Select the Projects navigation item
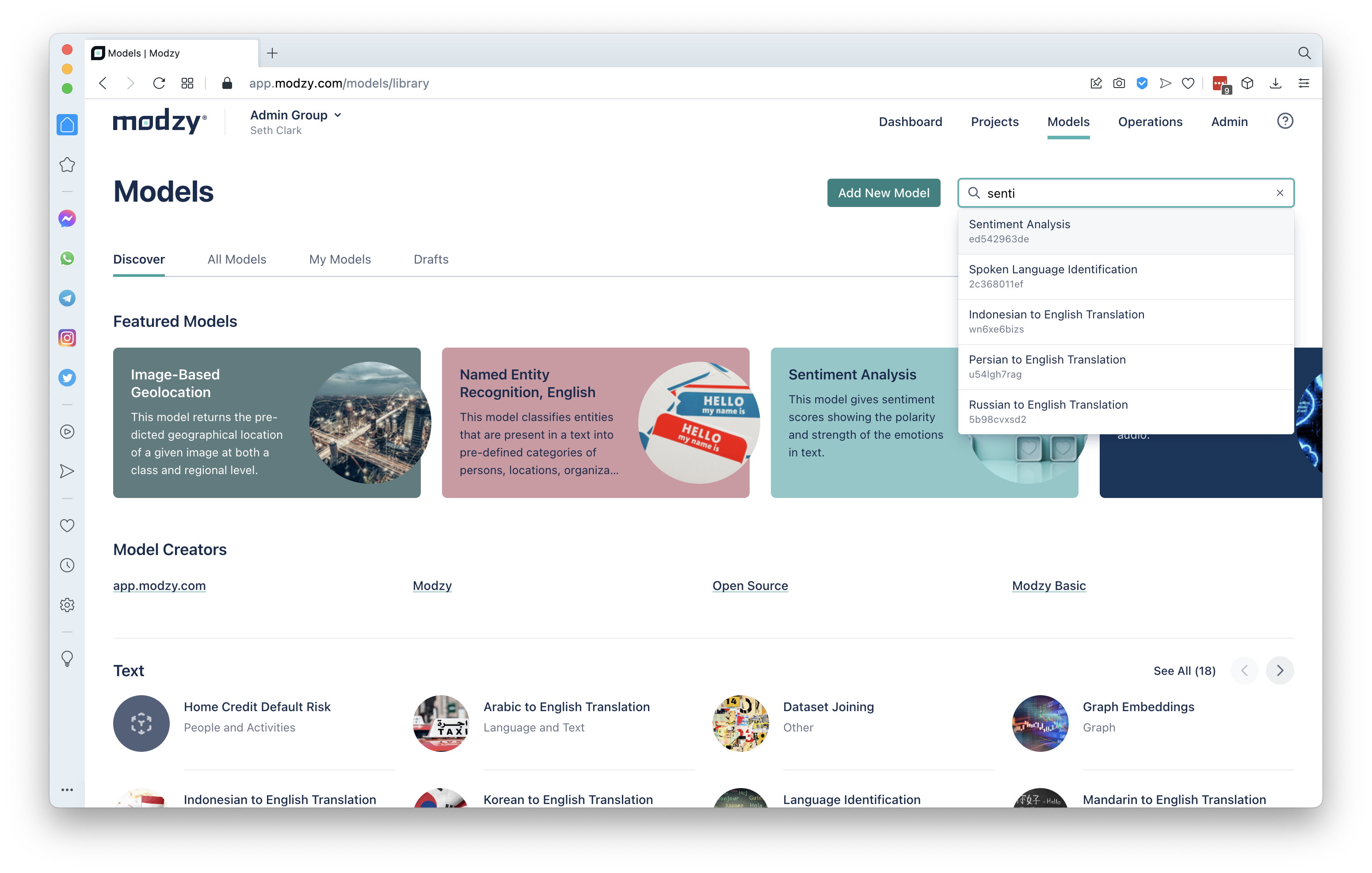The width and height of the screenshot is (1372, 873). (995, 121)
